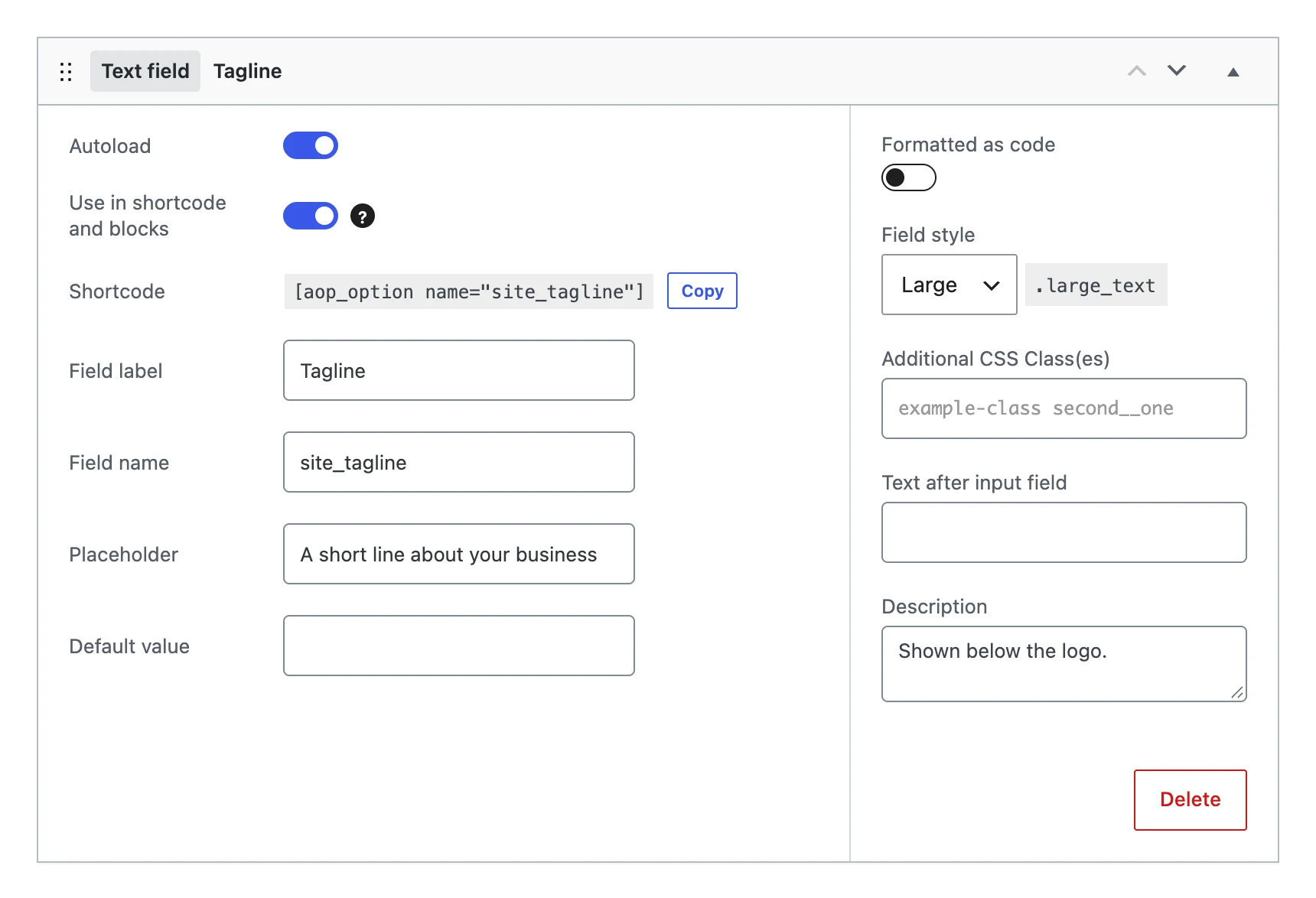
Task: Move Tagline field down with chevron arrow
Action: [x=1177, y=70]
